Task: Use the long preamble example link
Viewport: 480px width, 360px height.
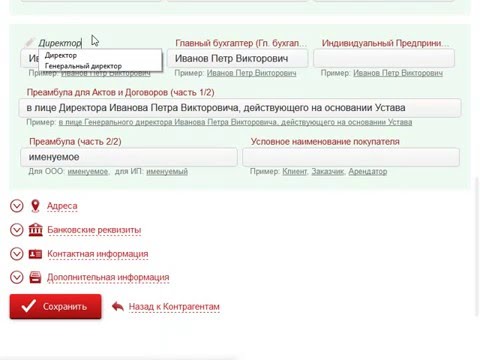Action: coord(235,122)
